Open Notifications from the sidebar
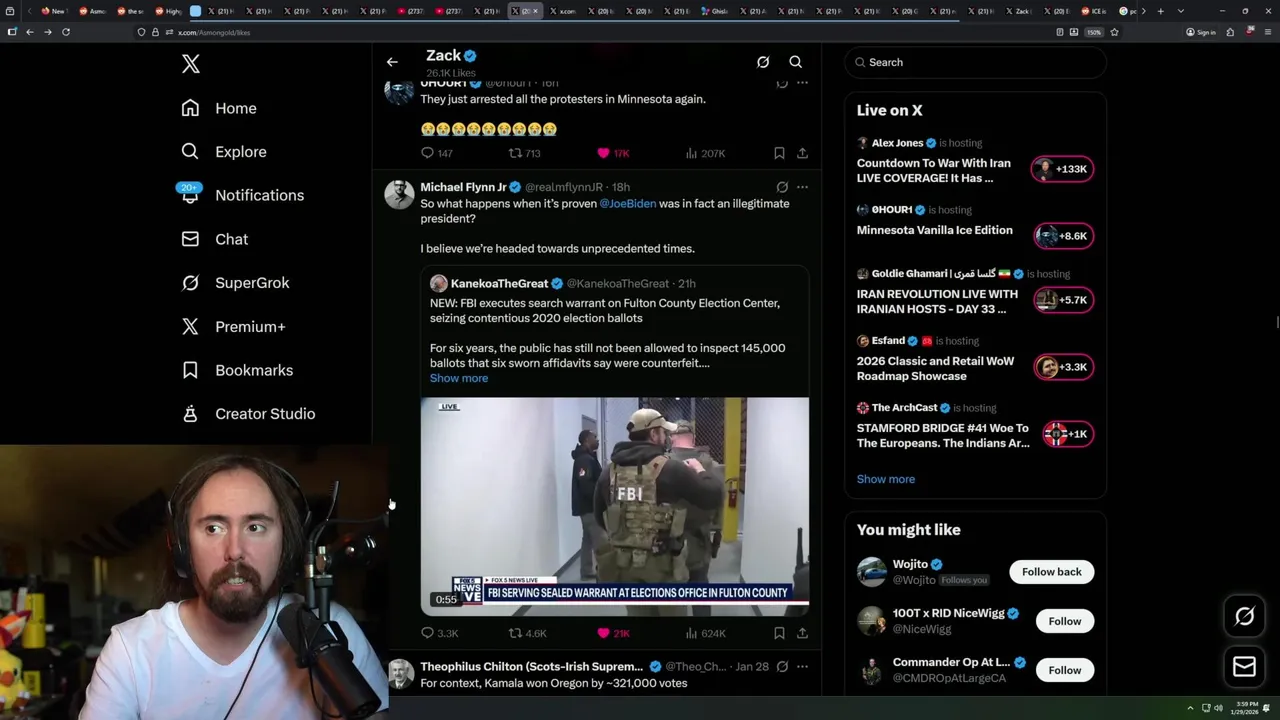1280x720 pixels. 241,195
